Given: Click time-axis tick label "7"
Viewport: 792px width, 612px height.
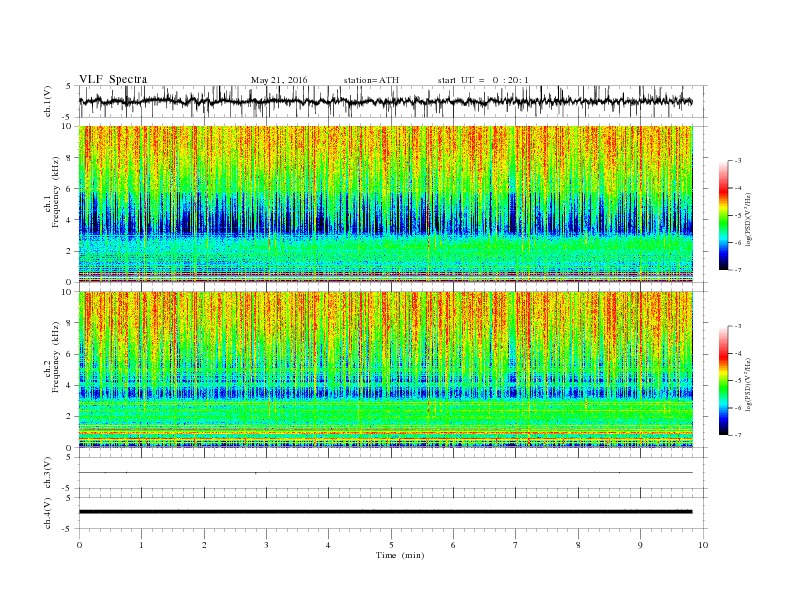Looking at the screenshot, I should [516, 545].
